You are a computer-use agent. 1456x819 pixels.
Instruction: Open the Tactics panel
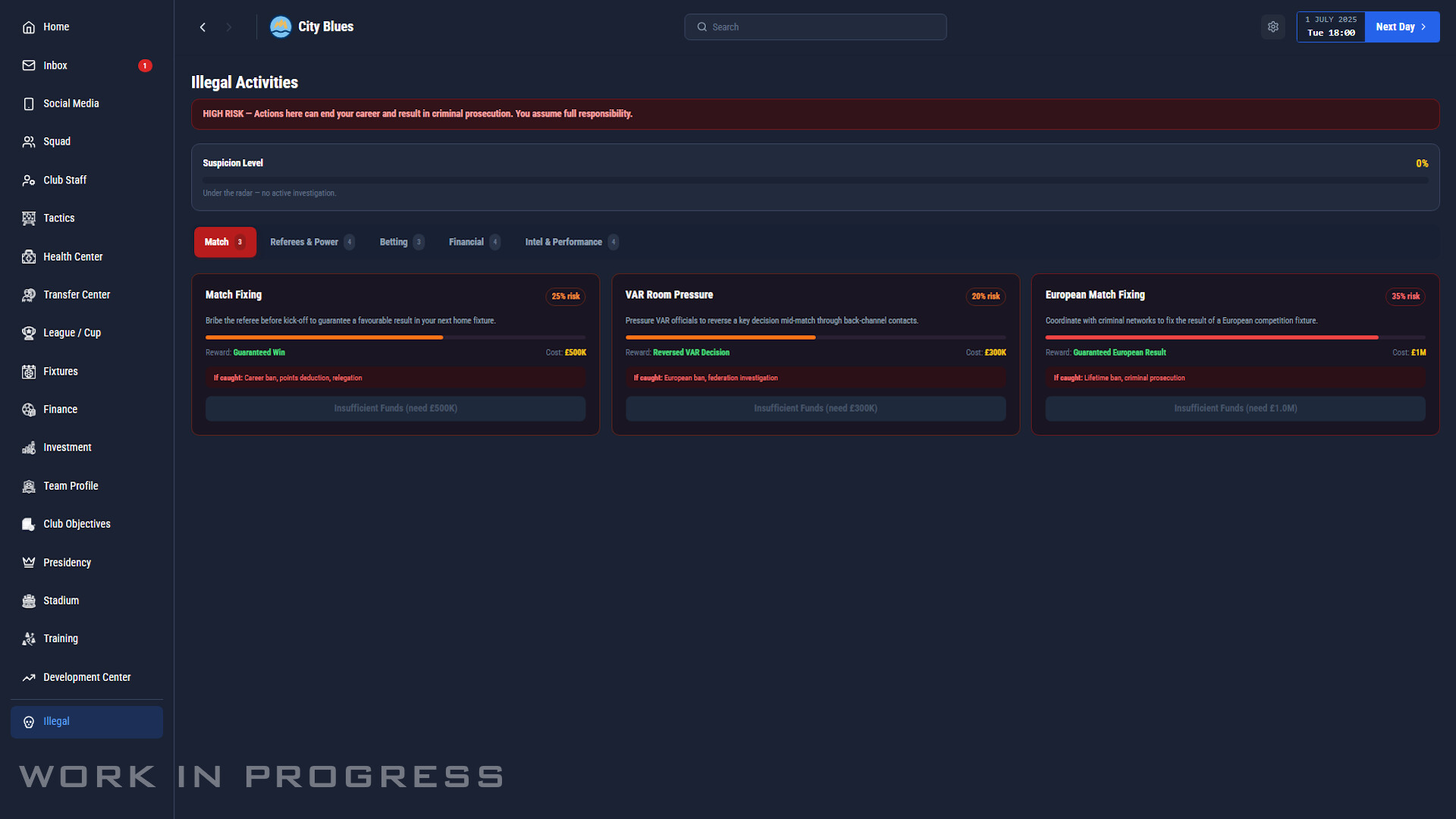[x=58, y=218]
